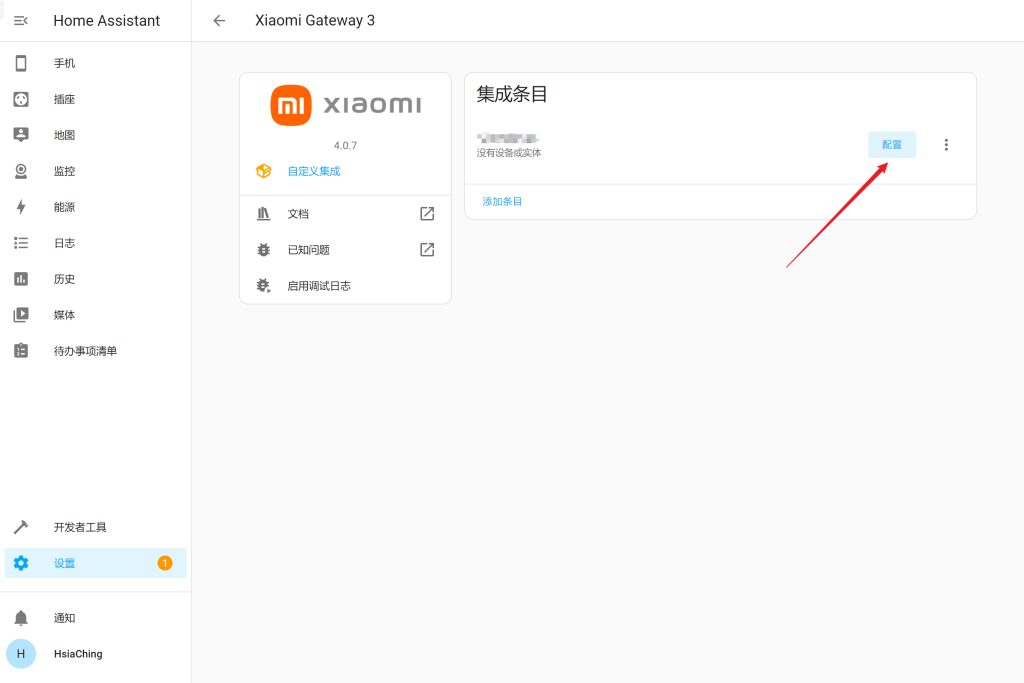1024x683 pixels.
Task: Open the HsiaChing user avatar
Action: 21,654
